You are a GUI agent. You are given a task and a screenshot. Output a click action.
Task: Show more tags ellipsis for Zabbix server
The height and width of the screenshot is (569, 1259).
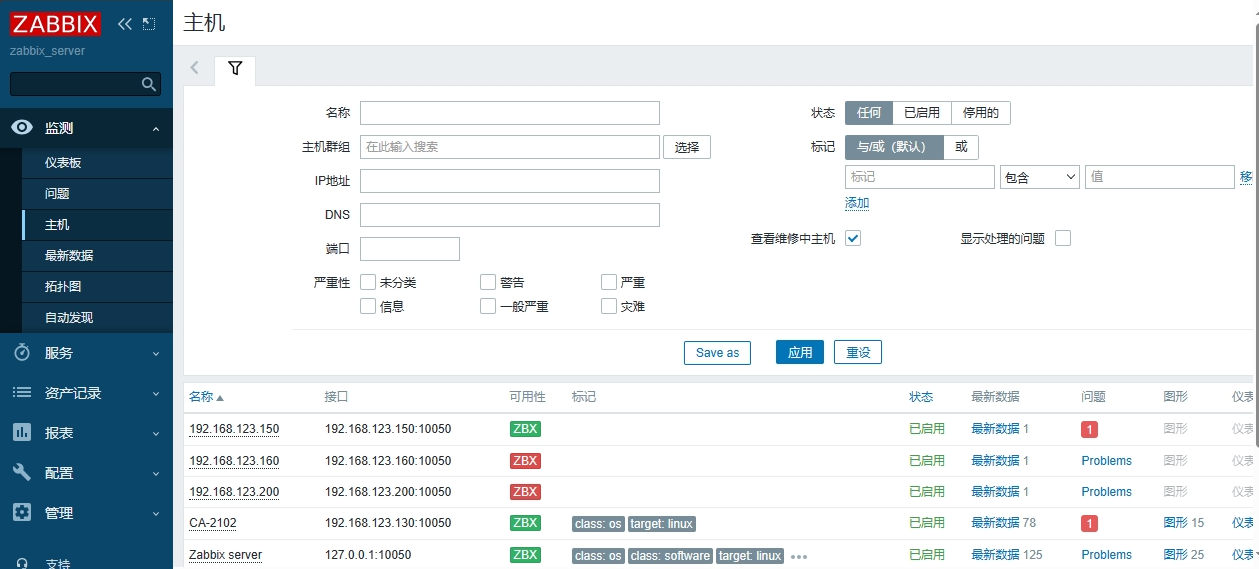[x=798, y=556]
